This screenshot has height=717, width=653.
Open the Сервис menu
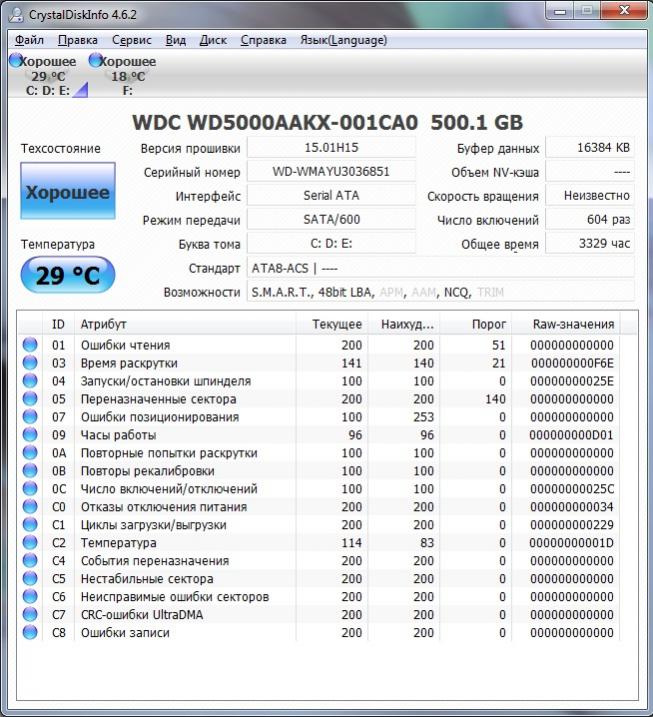tap(132, 40)
